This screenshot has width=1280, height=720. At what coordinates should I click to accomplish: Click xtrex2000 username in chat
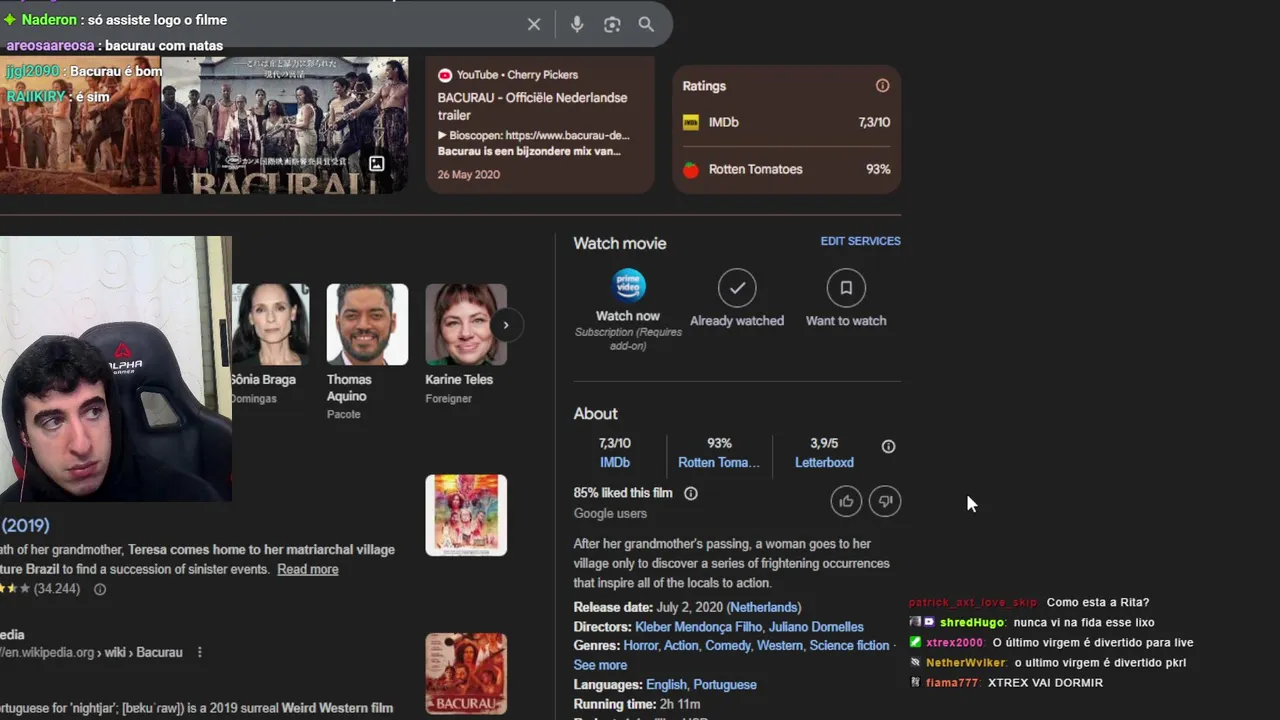(954, 643)
